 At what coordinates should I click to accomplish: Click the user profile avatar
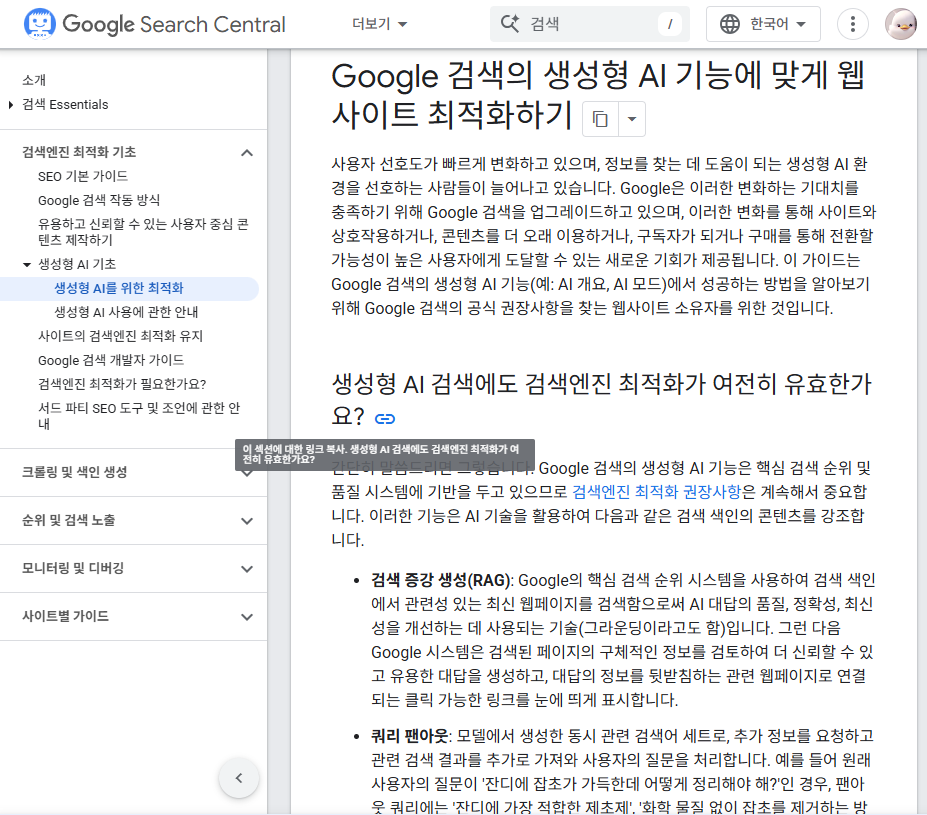coord(900,24)
